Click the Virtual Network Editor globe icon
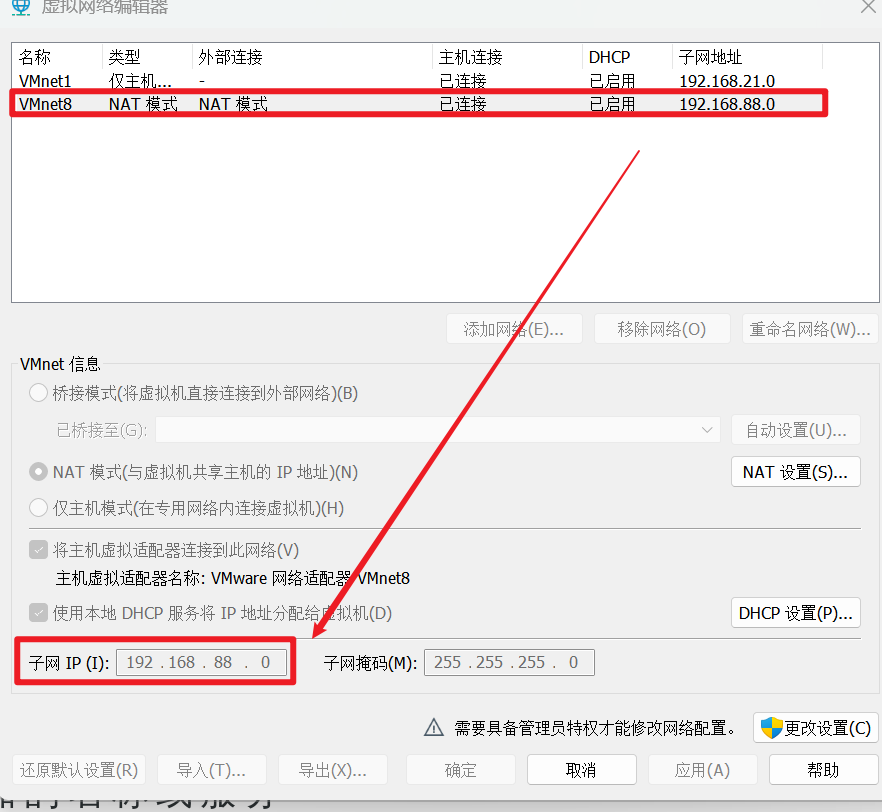The height and width of the screenshot is (812, 882). 21,7
